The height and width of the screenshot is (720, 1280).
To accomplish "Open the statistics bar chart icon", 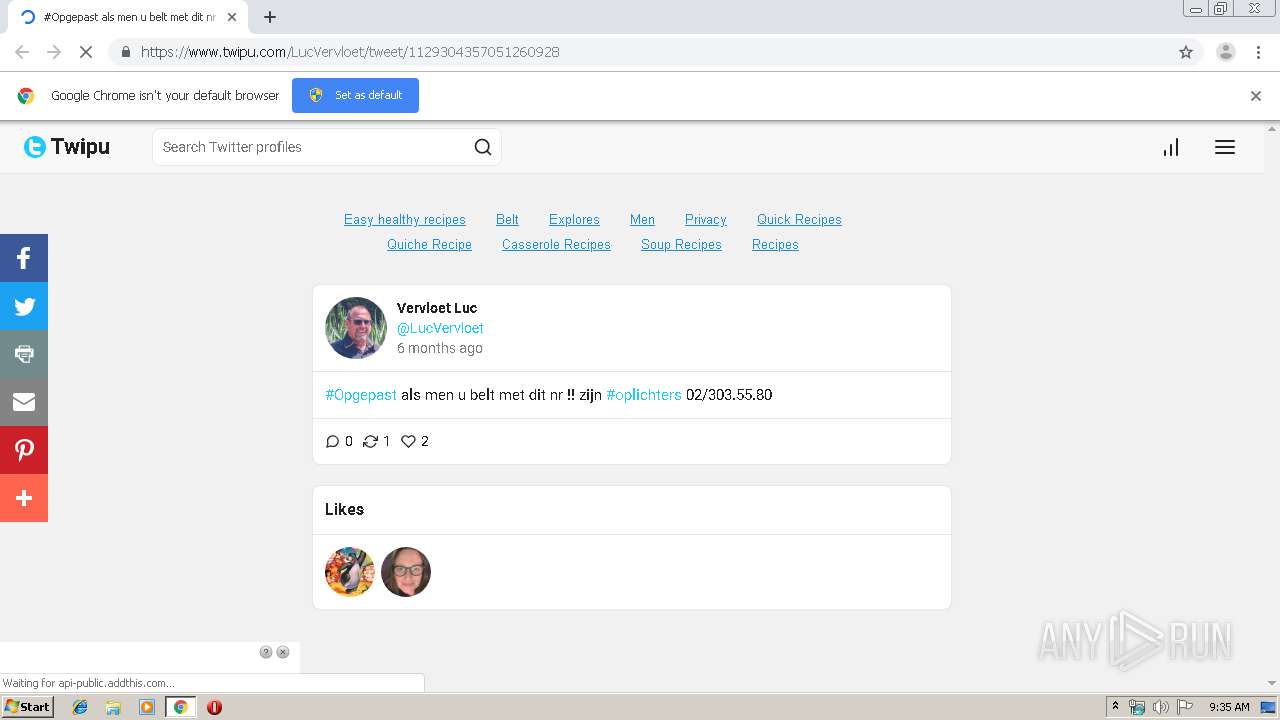I will (1171, 147).
